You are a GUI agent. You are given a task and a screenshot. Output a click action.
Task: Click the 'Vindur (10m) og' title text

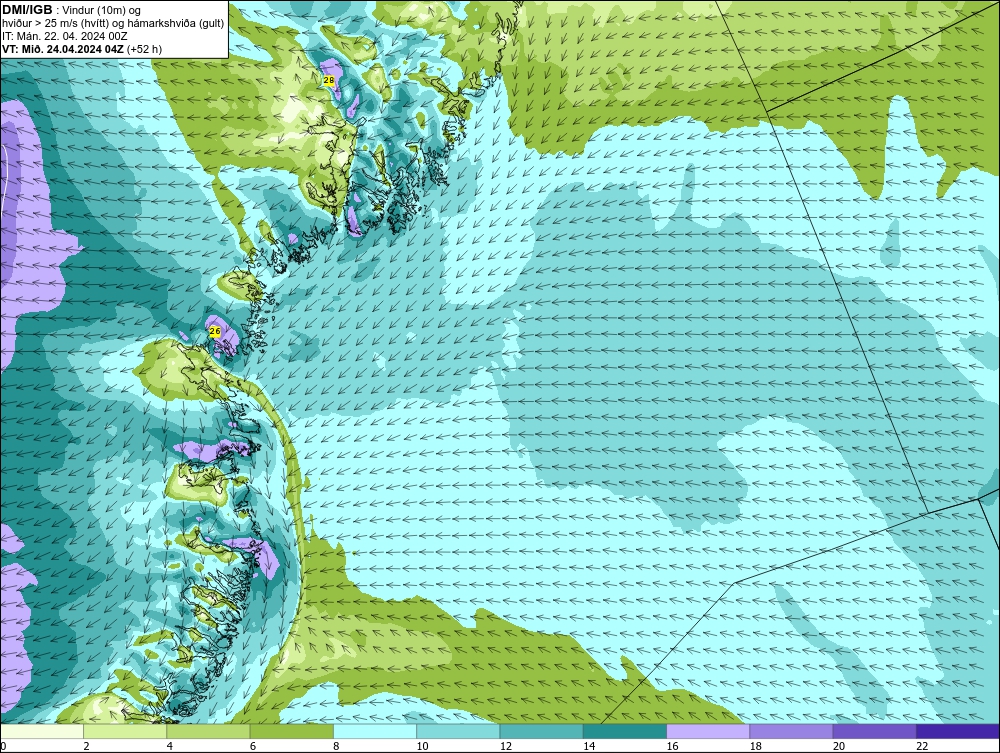point(103,10)
